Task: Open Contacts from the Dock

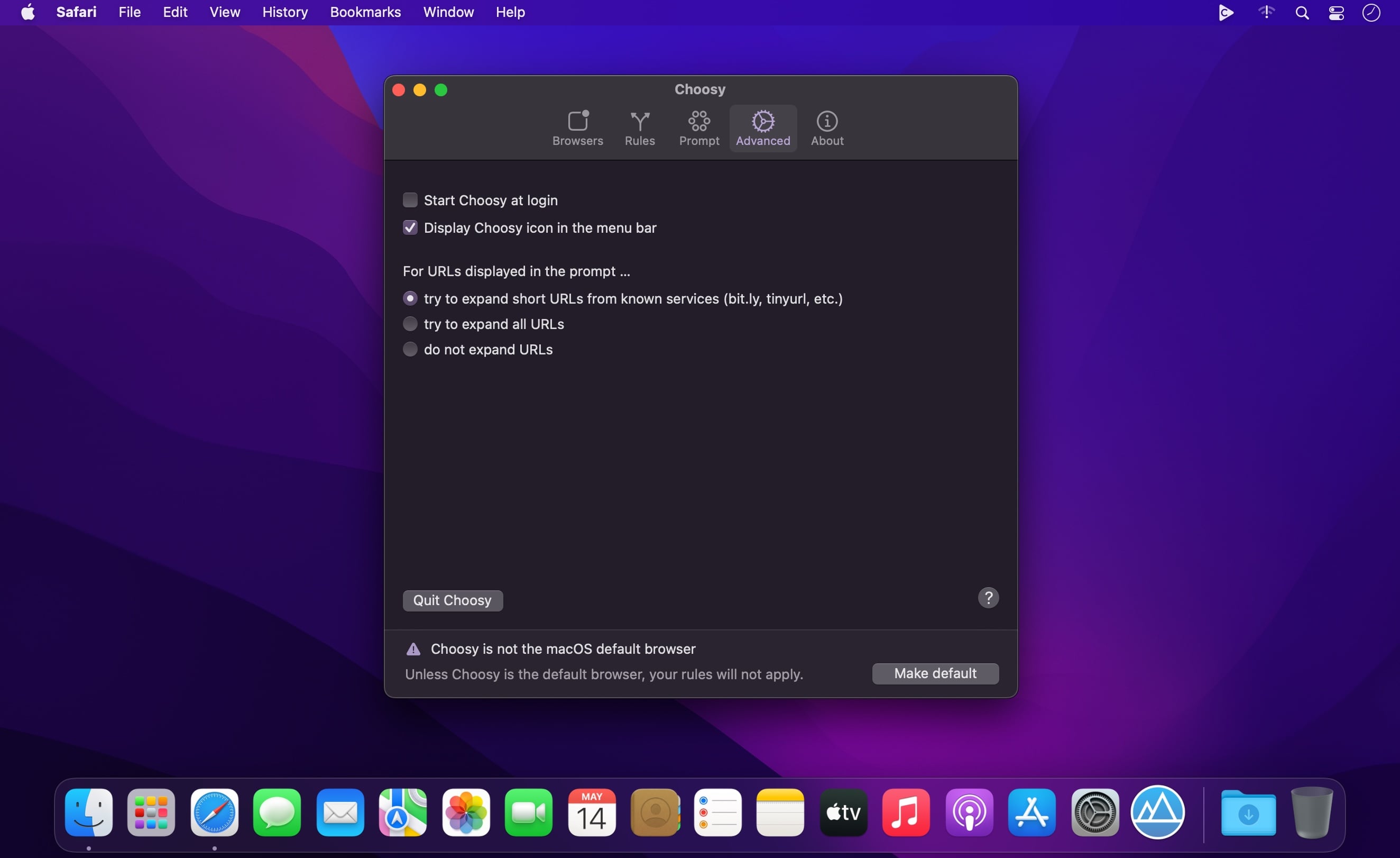Action: [655, 812]
